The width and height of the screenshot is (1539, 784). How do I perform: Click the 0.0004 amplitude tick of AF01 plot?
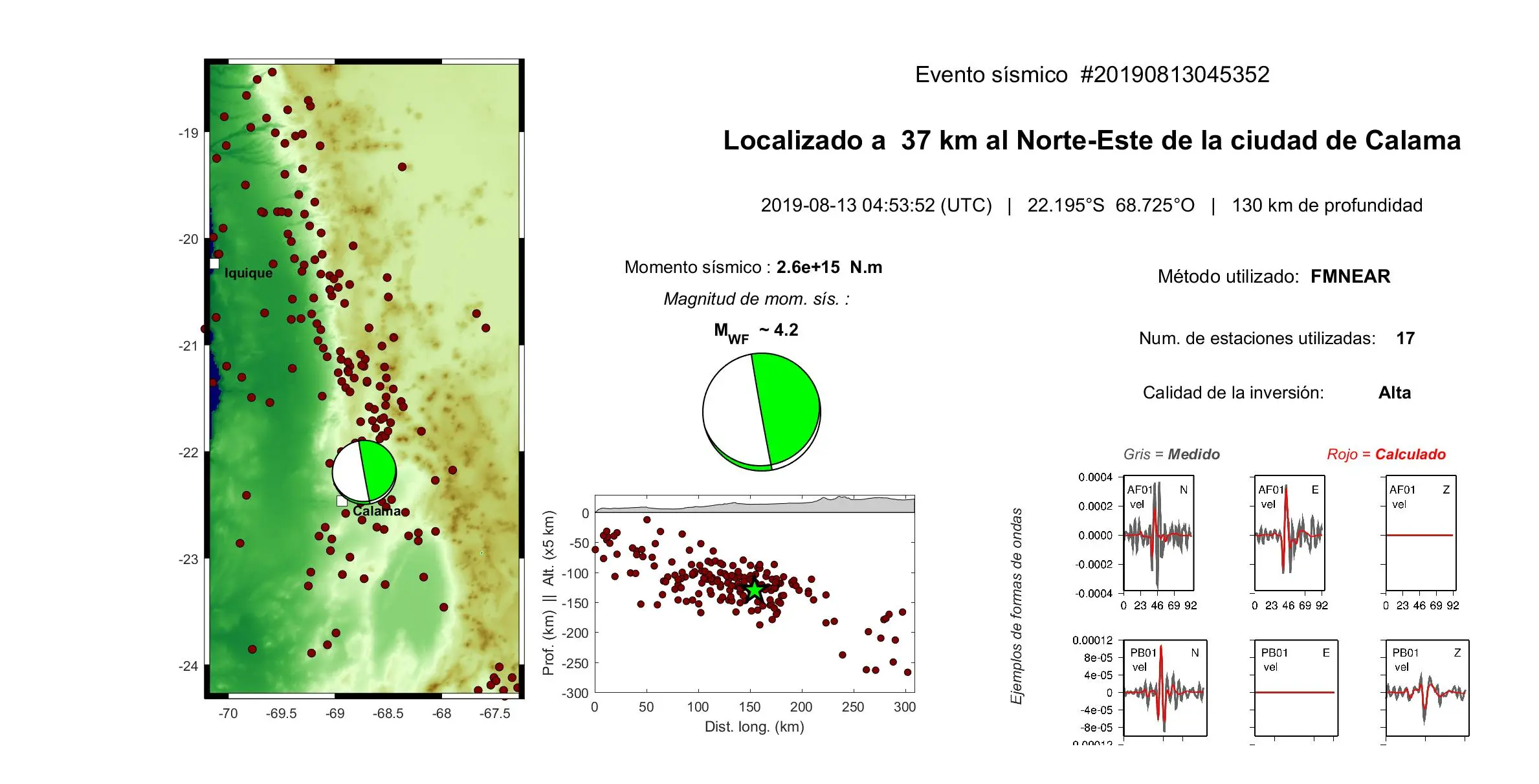pos(1095,477)
